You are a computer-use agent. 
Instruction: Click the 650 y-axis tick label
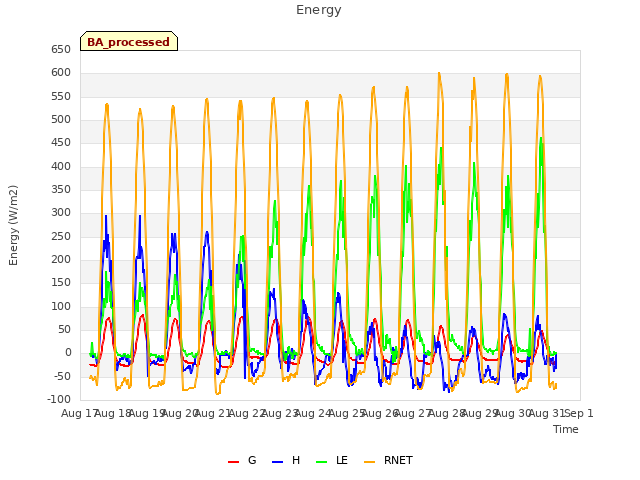tap(61, 49)
